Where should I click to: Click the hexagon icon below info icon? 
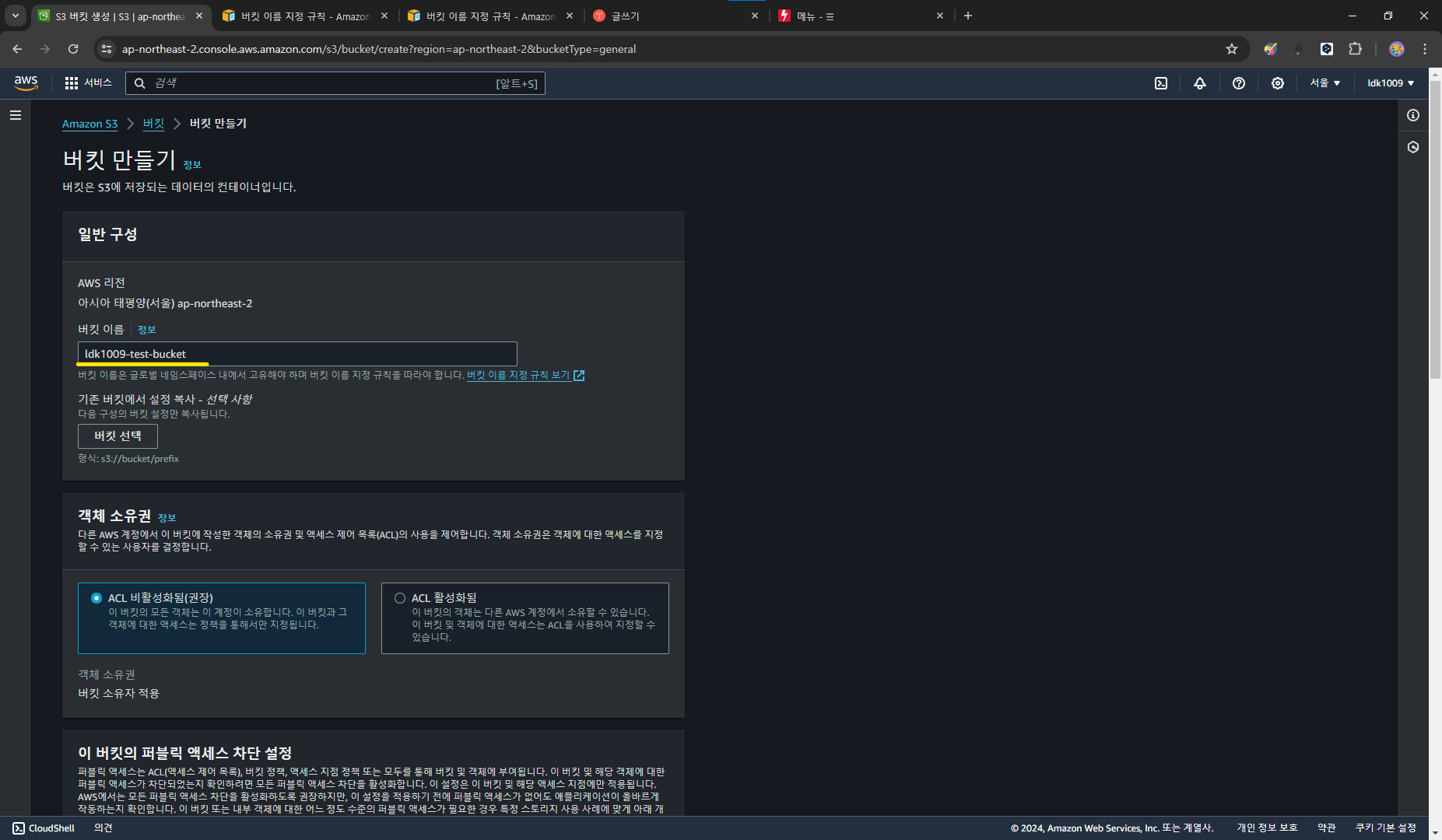tap(1413, 147)
